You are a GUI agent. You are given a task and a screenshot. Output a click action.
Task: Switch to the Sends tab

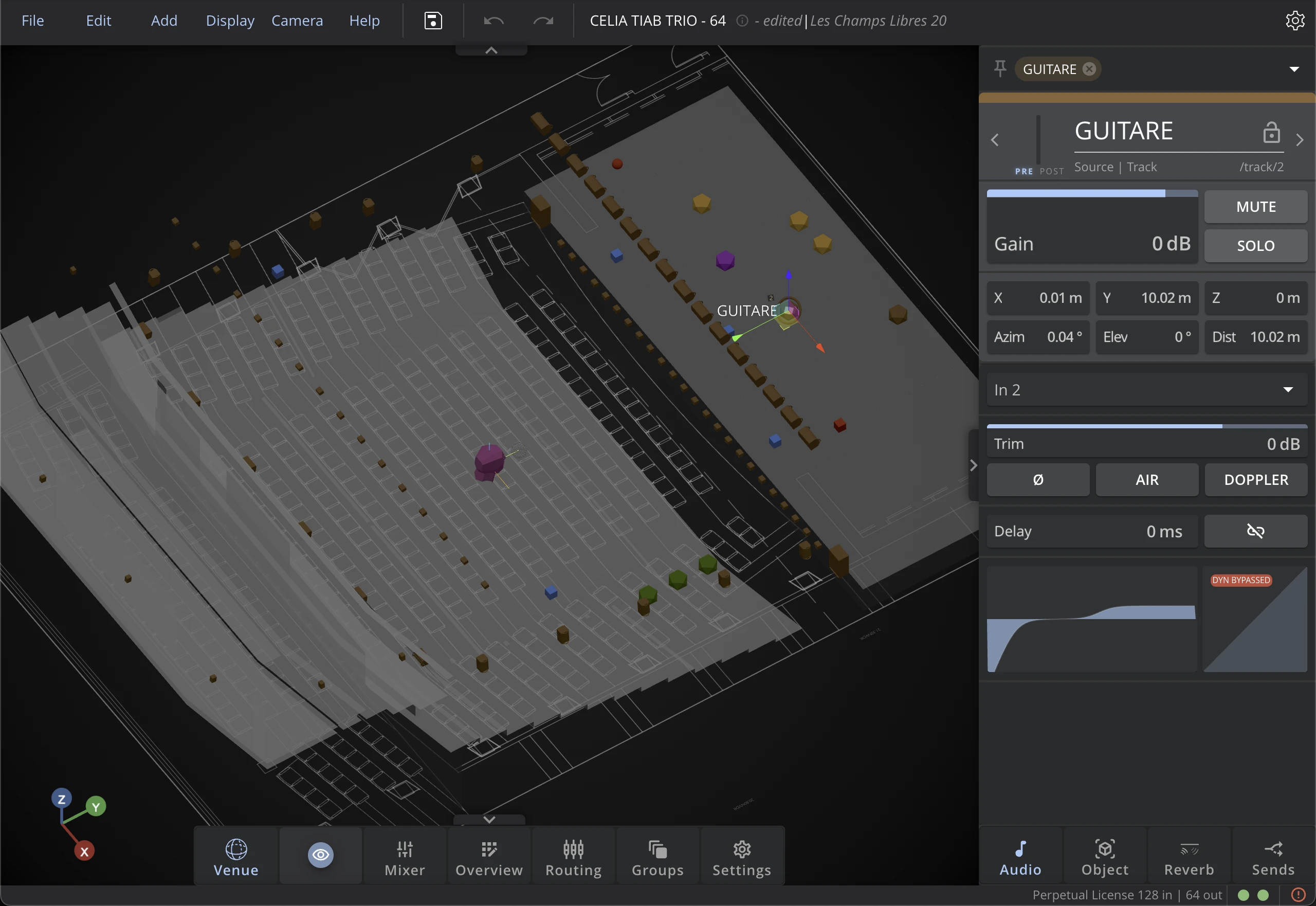pos(1273,857)
